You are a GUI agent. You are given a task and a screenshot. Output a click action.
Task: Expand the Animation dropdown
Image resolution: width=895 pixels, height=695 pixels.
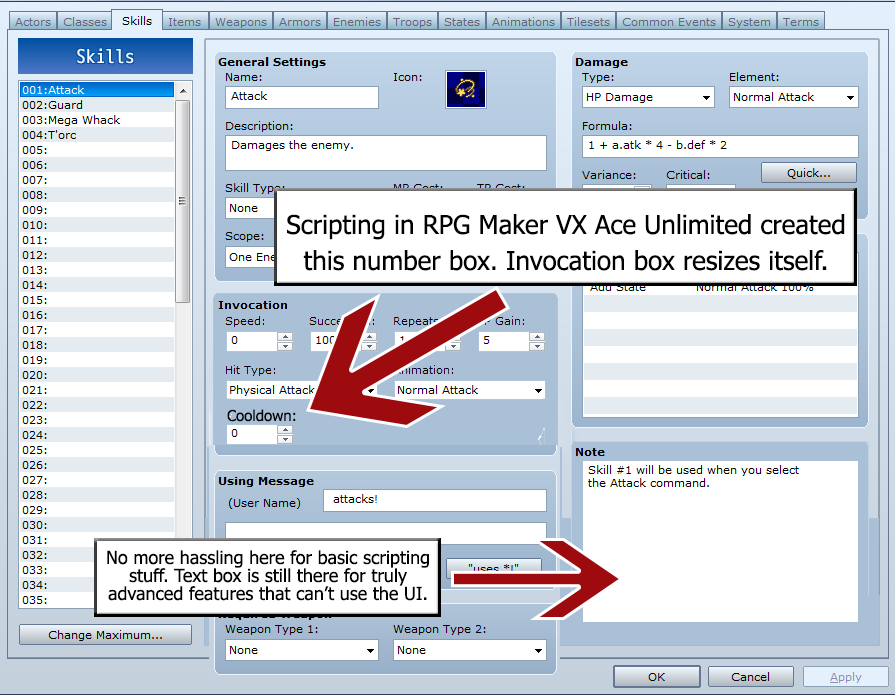click(470, 390)
